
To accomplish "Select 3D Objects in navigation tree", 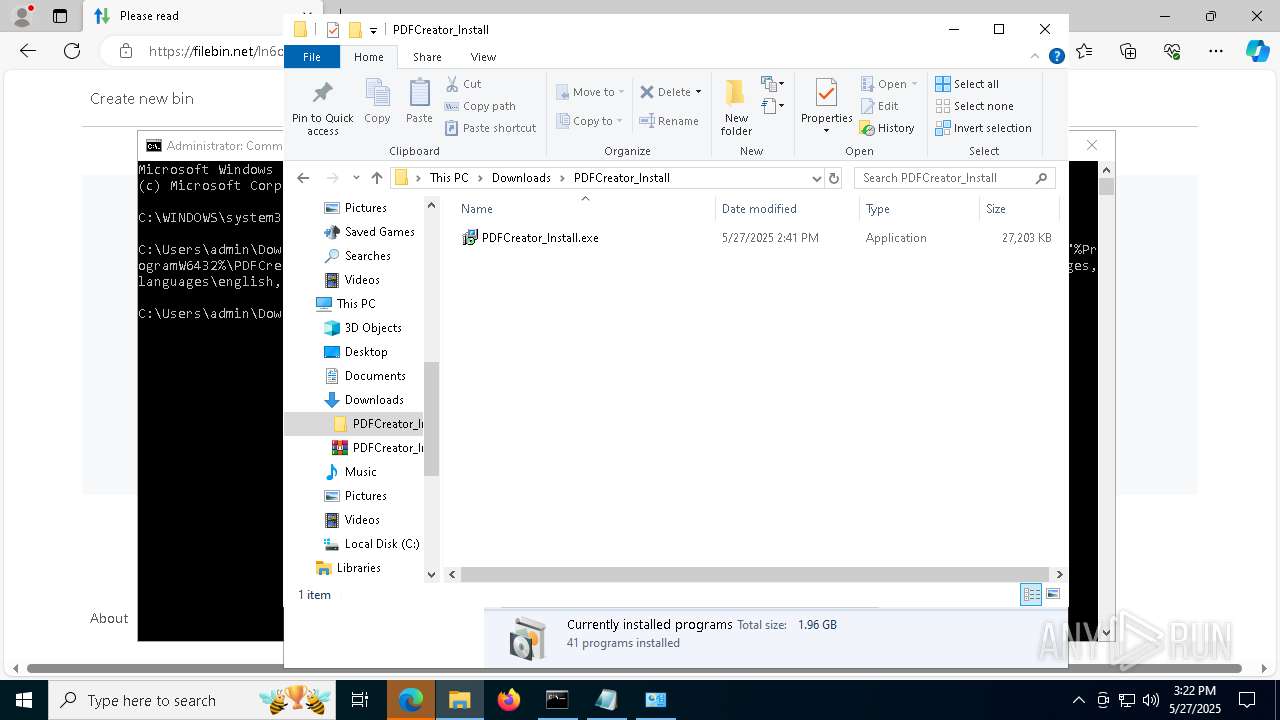I will click(x=372, y=328).
